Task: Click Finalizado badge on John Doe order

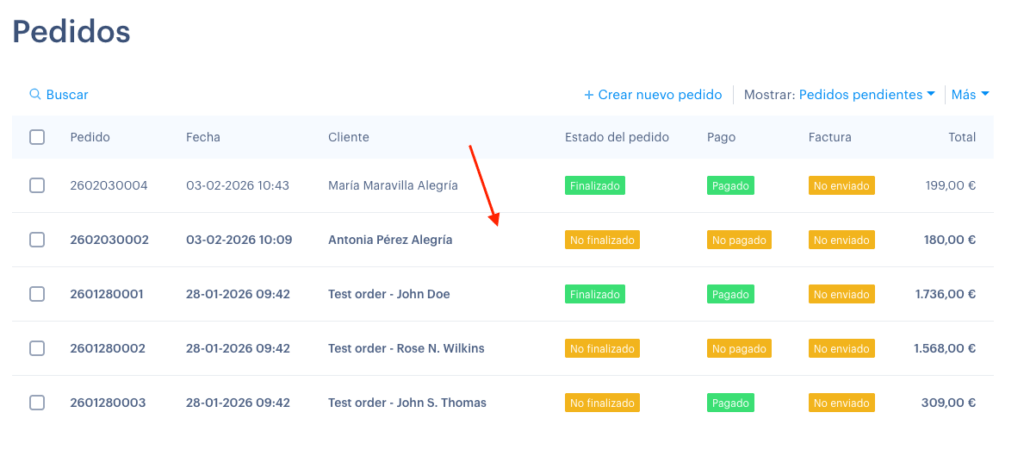Action: pos(595,294)
